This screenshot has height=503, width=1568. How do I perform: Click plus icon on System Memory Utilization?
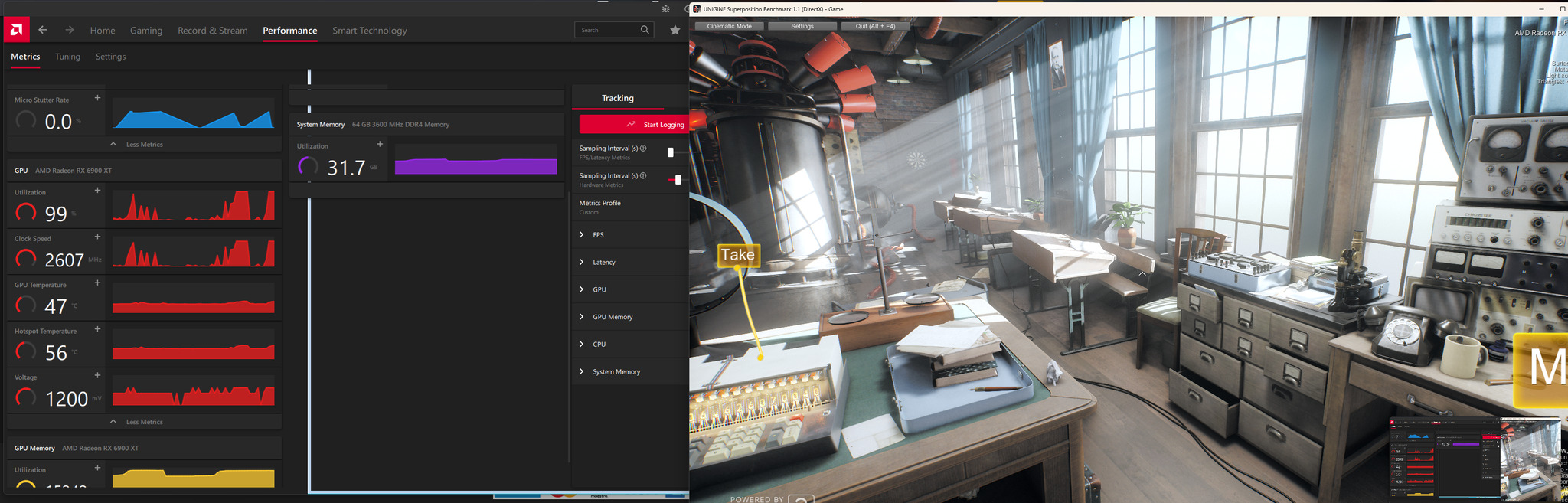[380, 144]
